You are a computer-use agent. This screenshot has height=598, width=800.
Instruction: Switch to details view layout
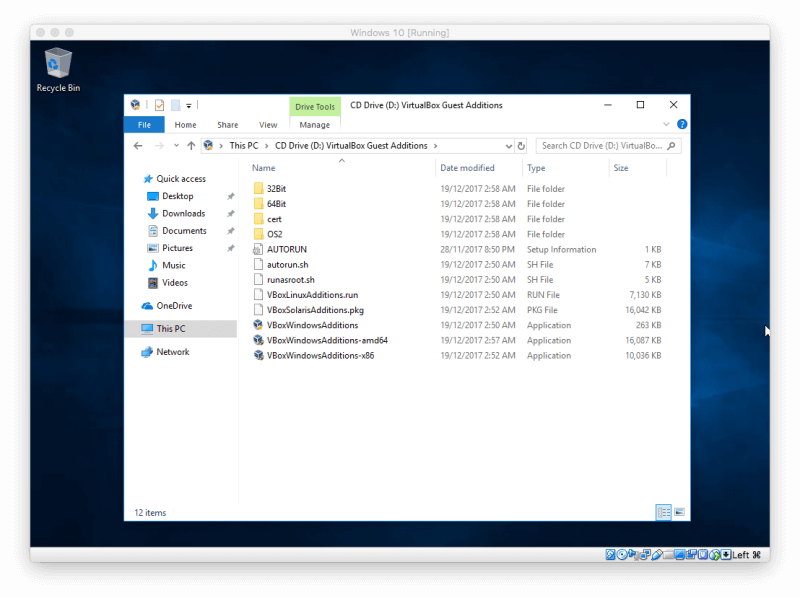[664, 512]
